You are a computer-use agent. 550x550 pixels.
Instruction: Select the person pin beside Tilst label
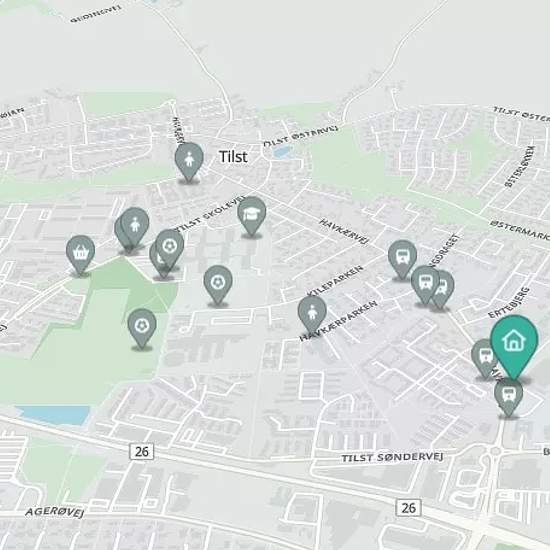189,161
